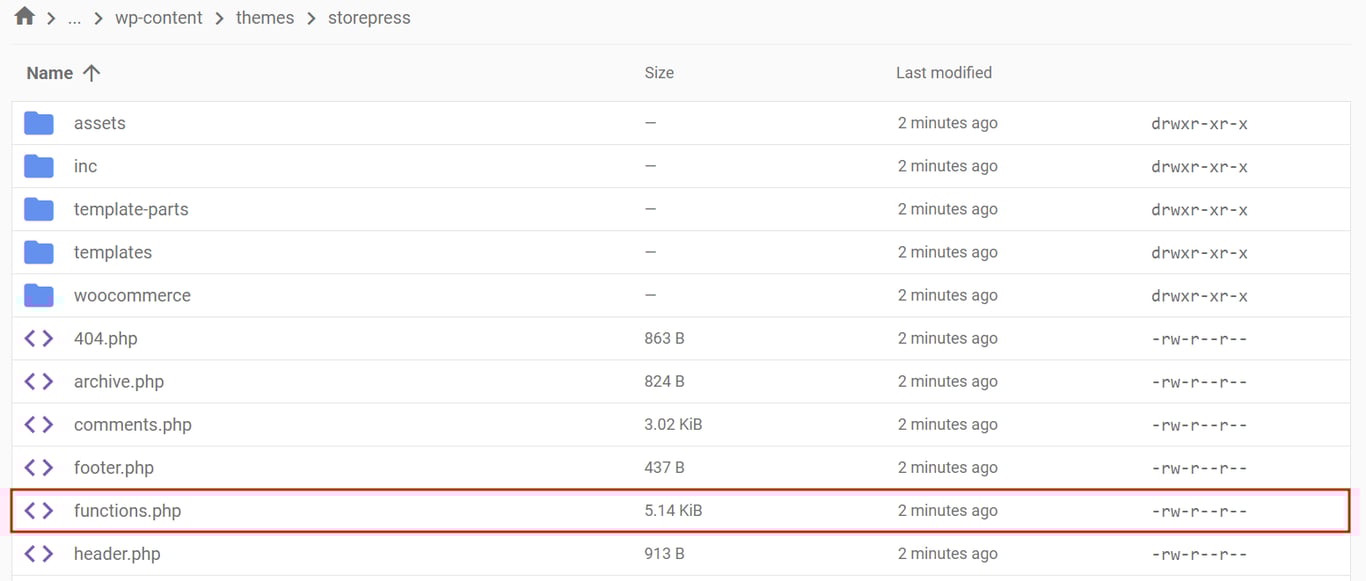The width and height of the screenshot is (1366, 581).
Task: Click the home icon in the breadcrumb
Action: click(23, 17)
